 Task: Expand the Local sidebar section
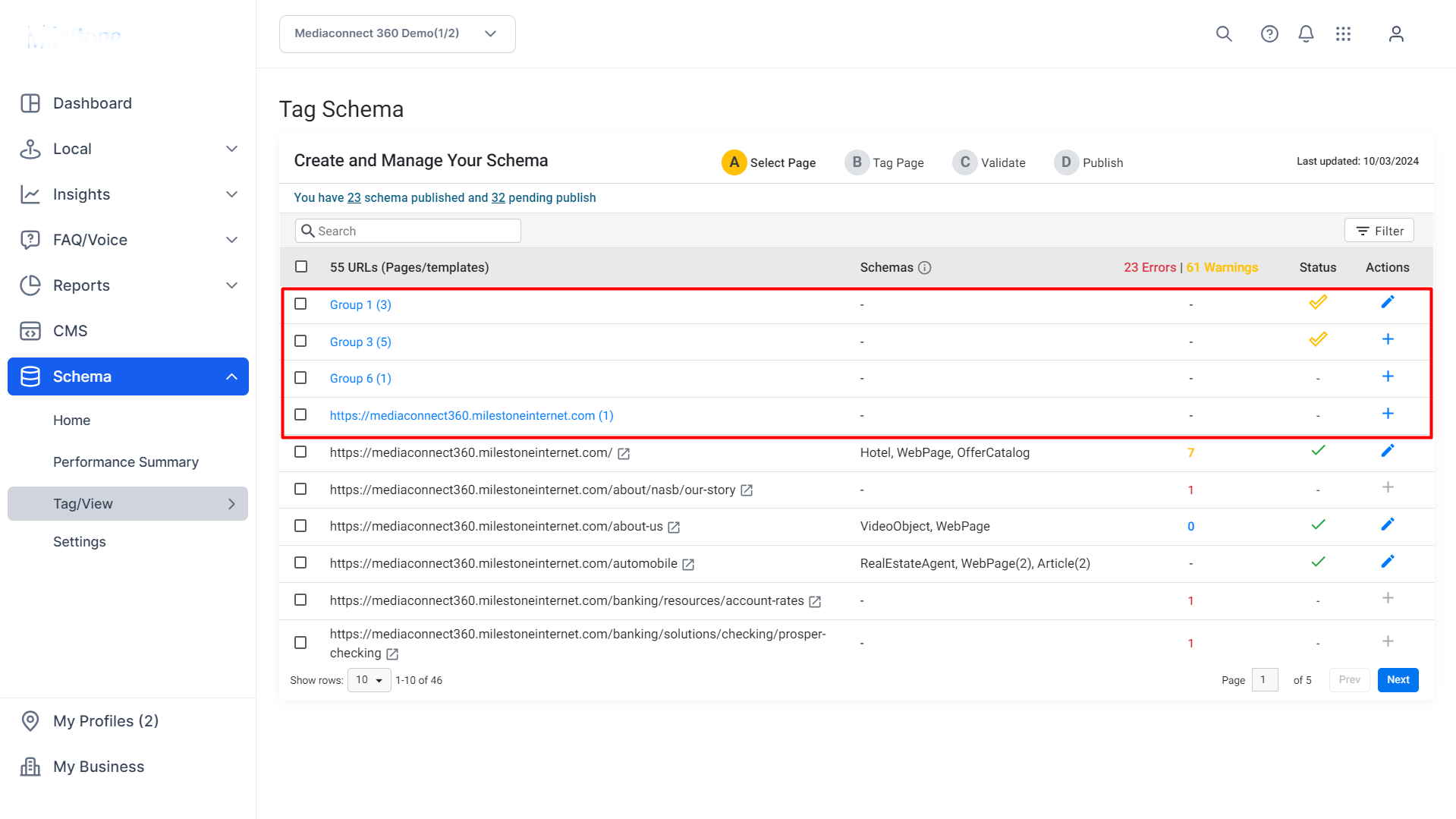[232, 149]
